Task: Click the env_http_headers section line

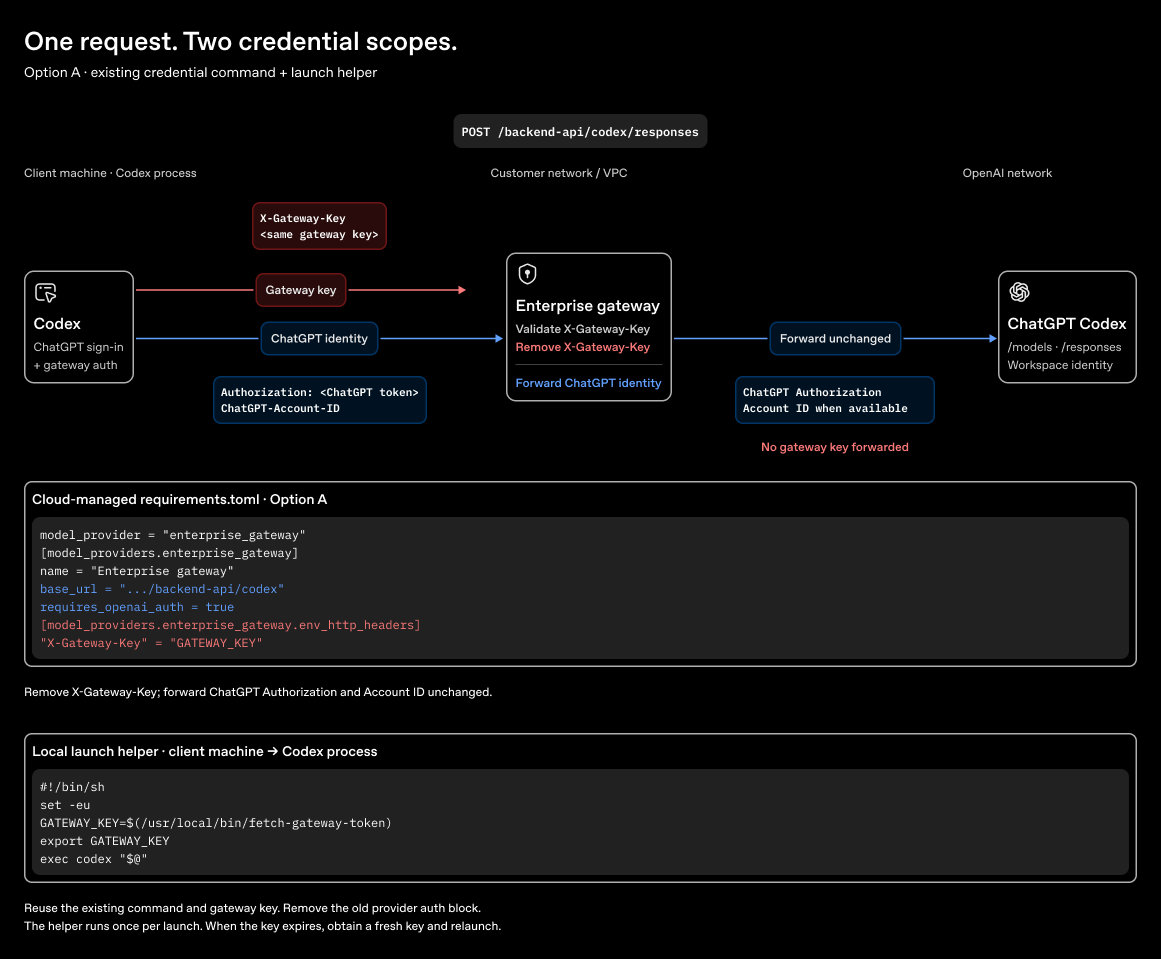Action: point(230,625)
